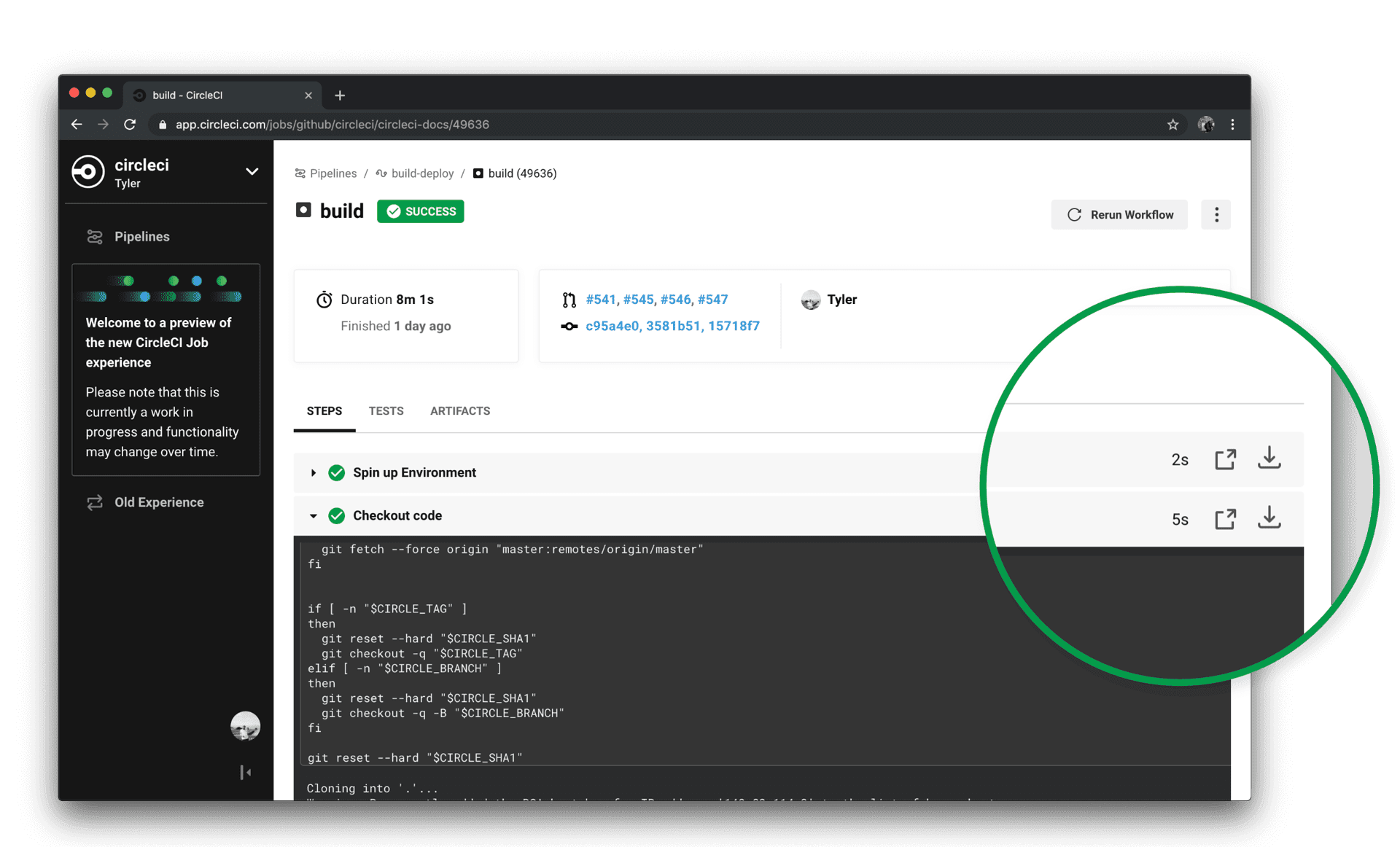Viewport: 1400px width, 847px height.
Task: Open pull request #541
Action: [x=601, y=300]
